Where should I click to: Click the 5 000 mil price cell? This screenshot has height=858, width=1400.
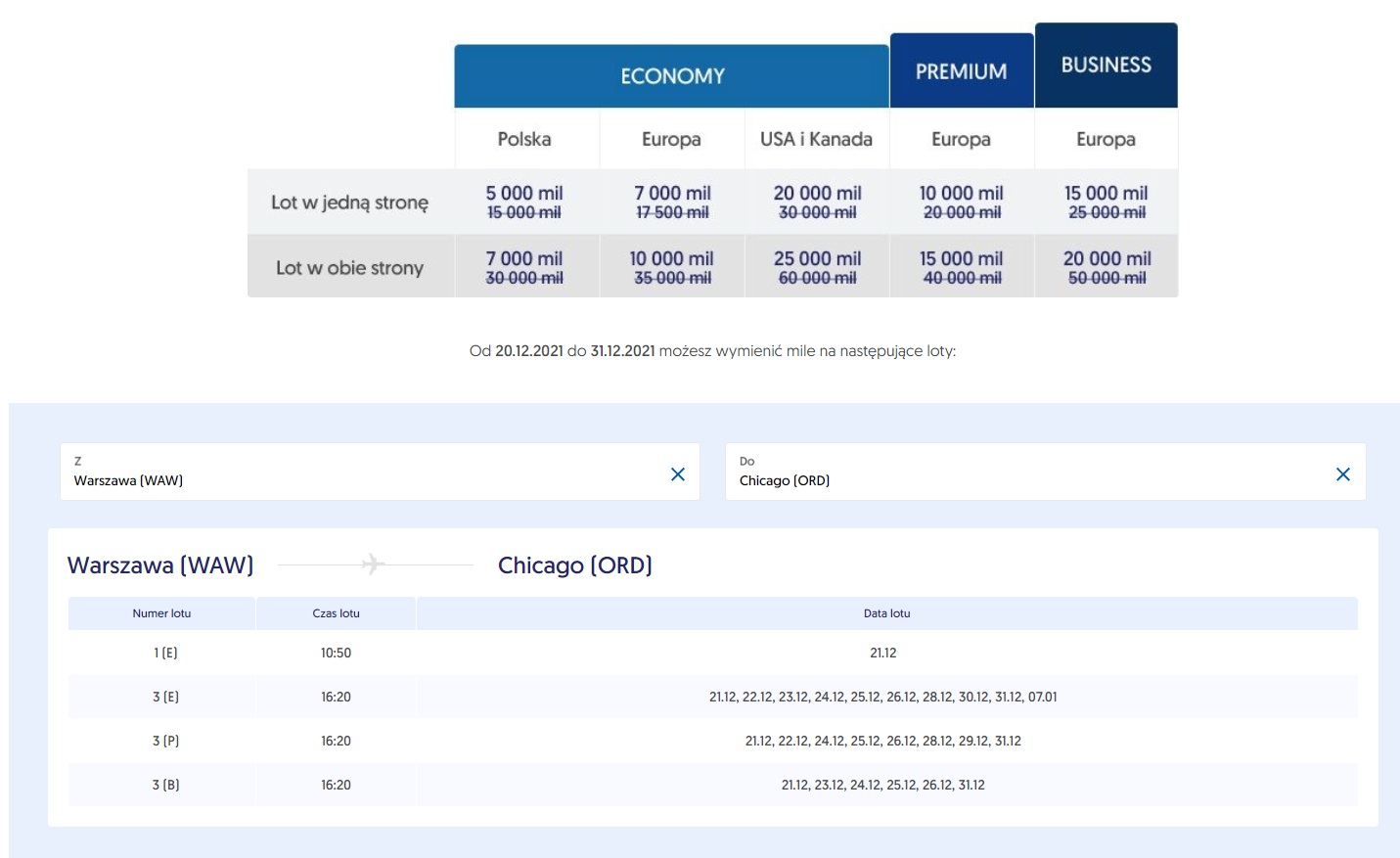pyautogui.click(x=524, y=202)
